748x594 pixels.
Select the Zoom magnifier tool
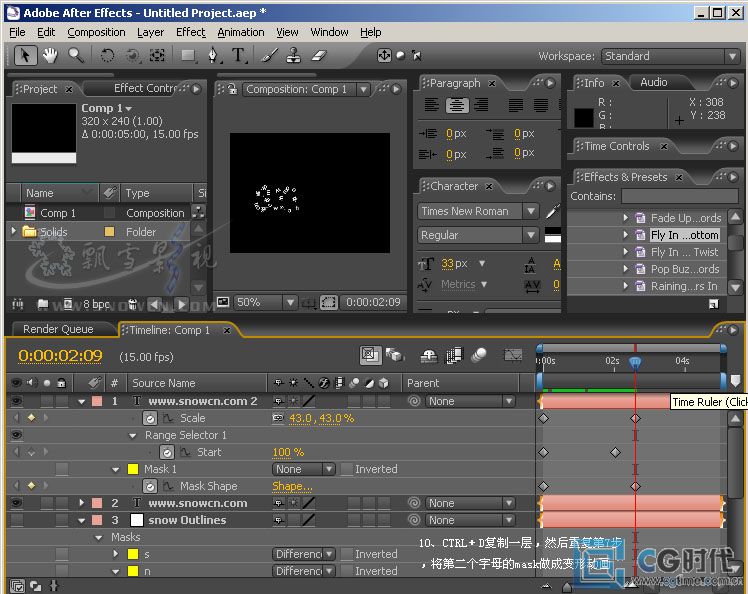point(76,56)
